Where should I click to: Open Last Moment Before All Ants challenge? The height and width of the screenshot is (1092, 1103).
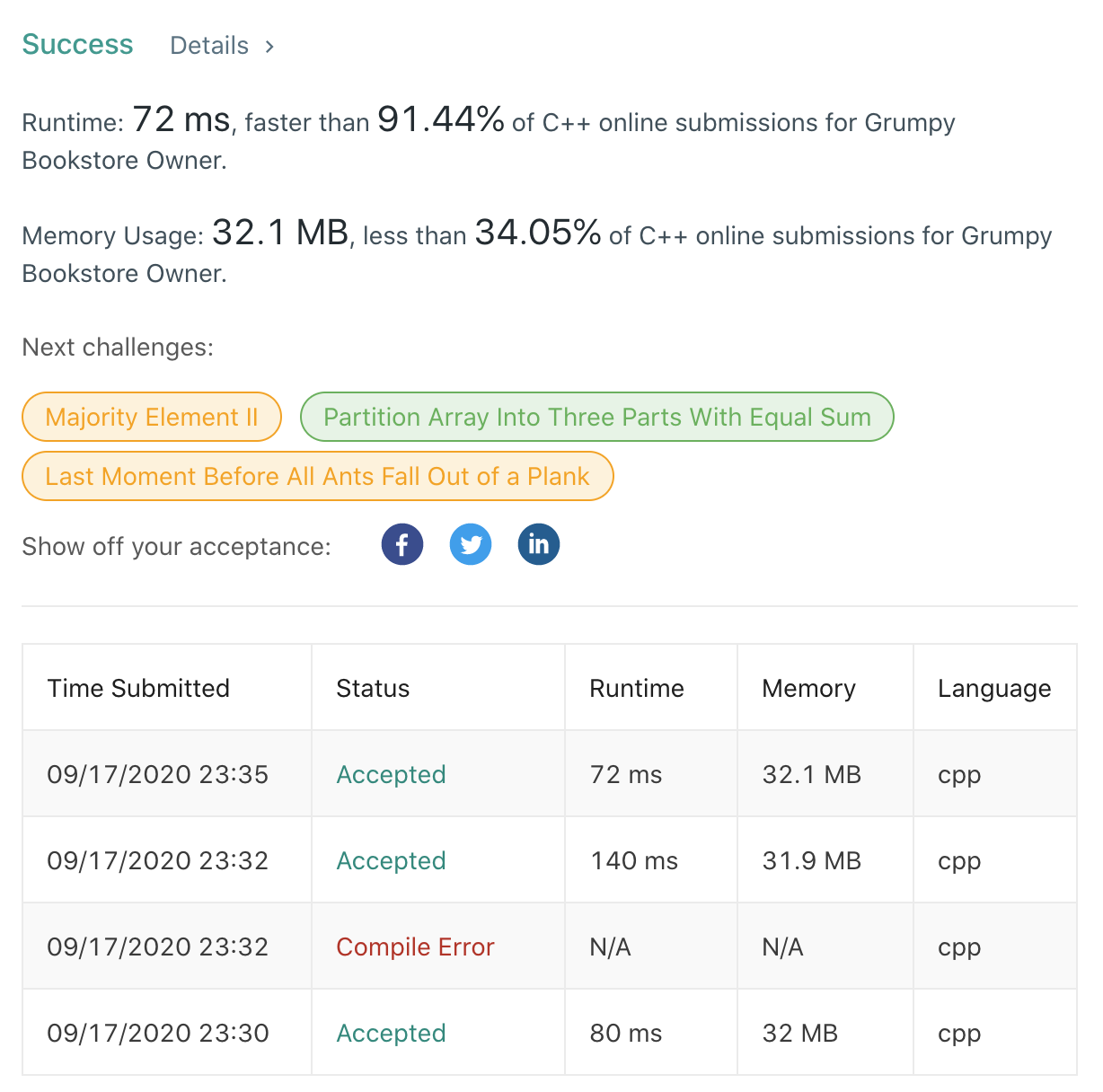point(317,476)
